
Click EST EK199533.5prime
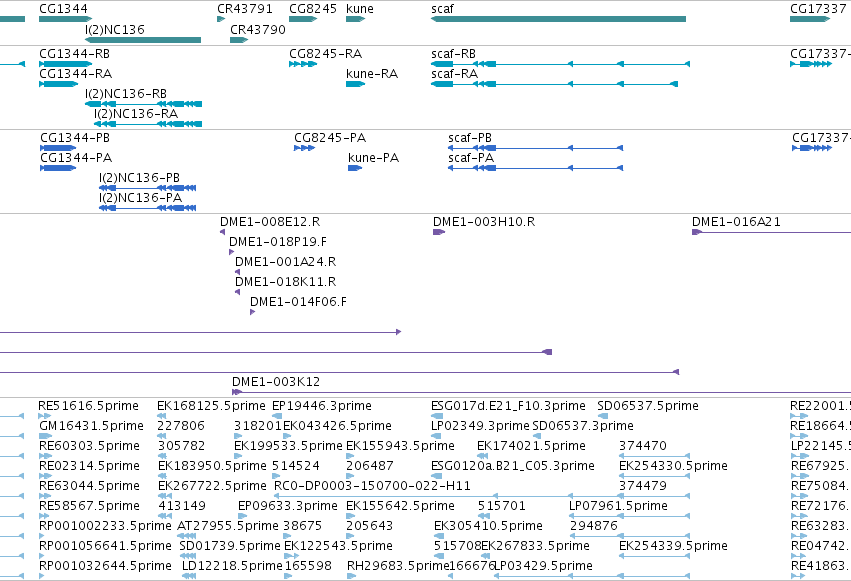238,456
